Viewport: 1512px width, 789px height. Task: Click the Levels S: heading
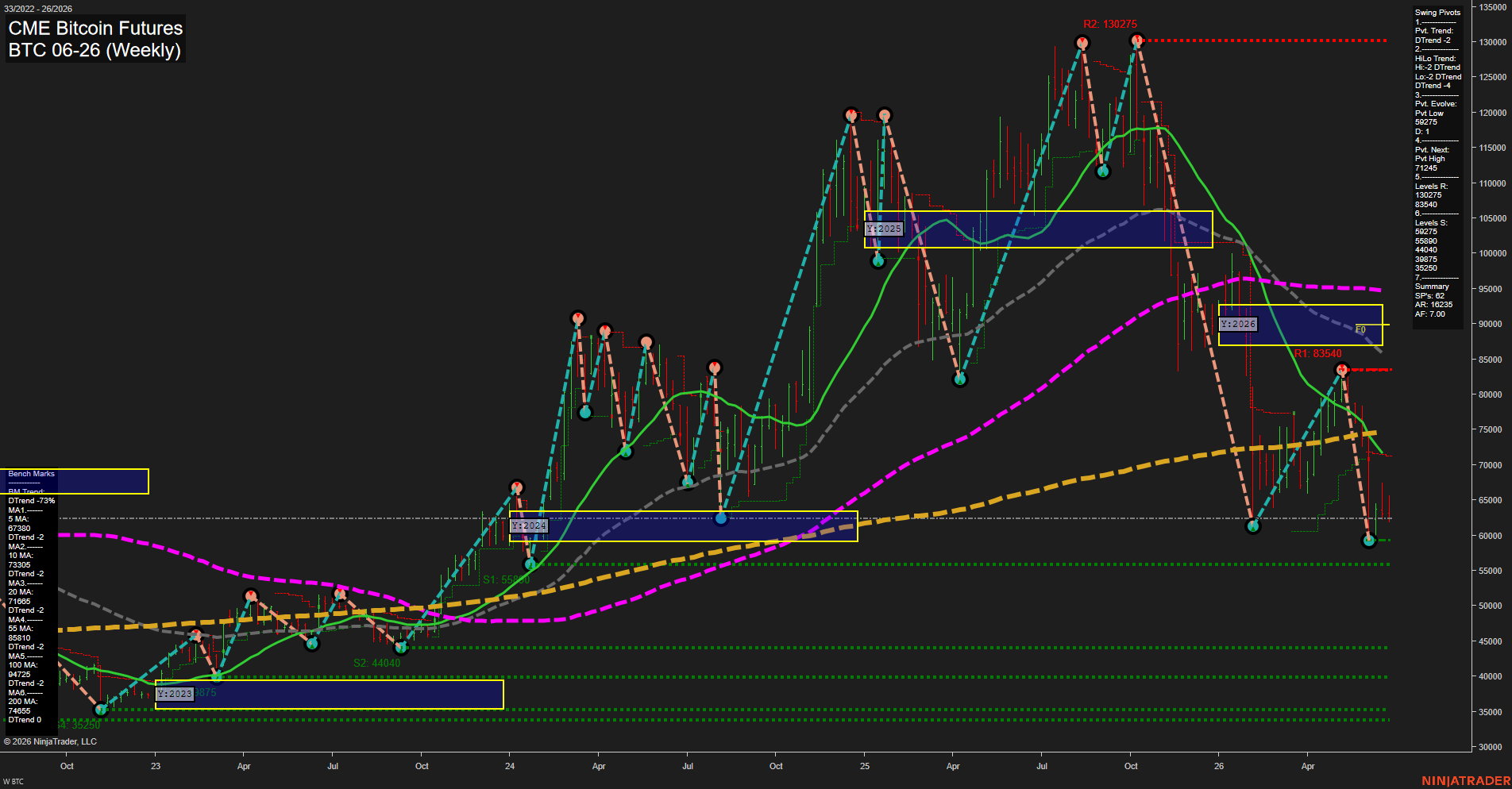coord(1431,223)
